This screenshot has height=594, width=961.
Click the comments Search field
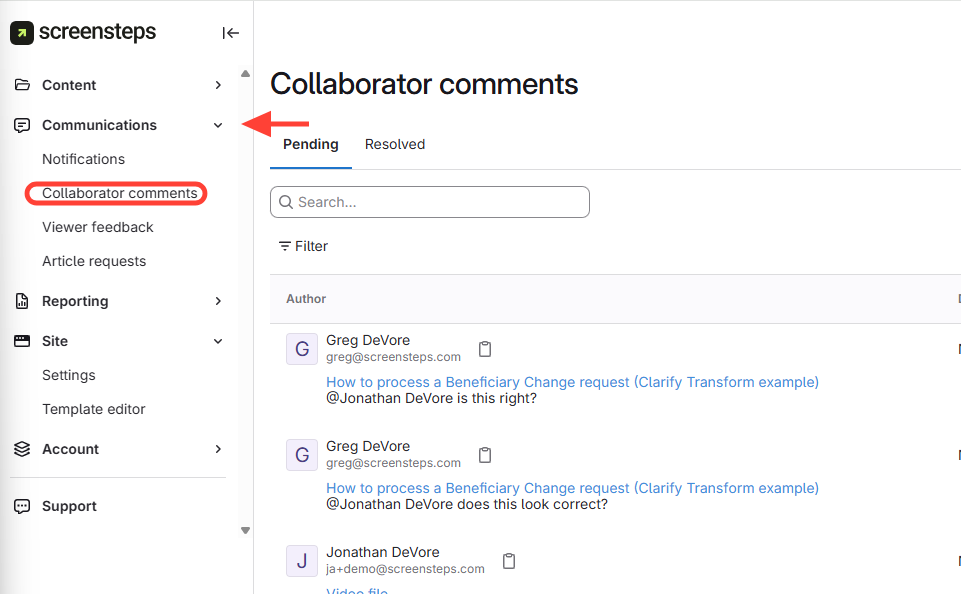click(430, 202)
